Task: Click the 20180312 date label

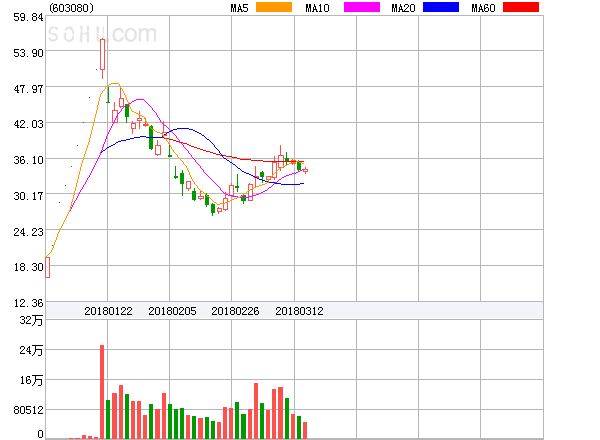Action: 299,311
